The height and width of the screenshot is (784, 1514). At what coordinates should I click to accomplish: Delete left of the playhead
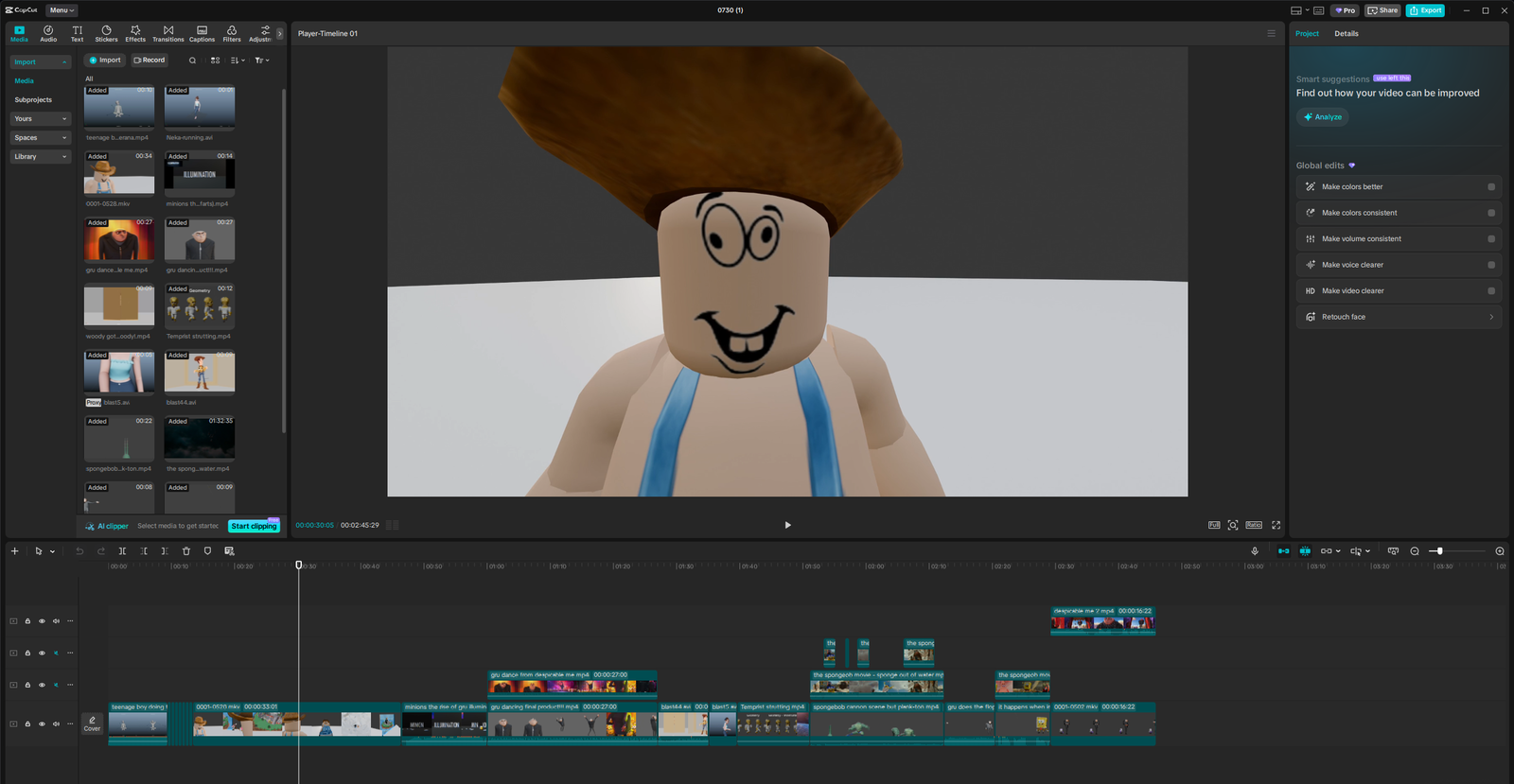click(144, 551)
